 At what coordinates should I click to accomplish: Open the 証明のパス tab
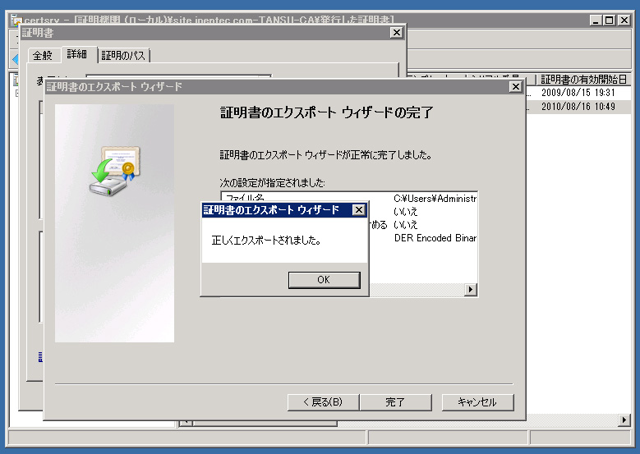124,55
